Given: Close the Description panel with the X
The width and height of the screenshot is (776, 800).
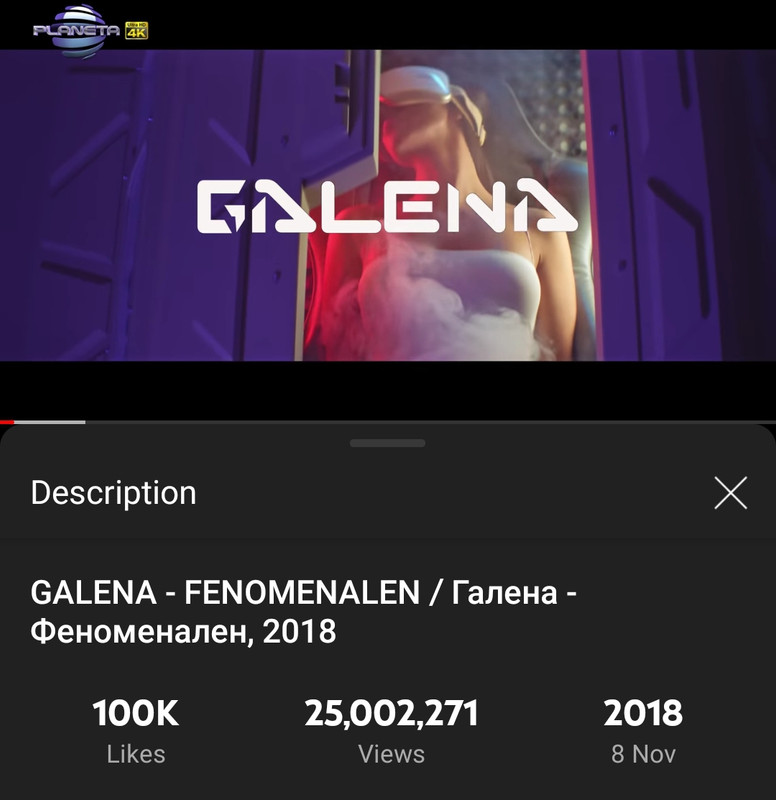Looking at the screenshot, I should click(x=731, y=493).
